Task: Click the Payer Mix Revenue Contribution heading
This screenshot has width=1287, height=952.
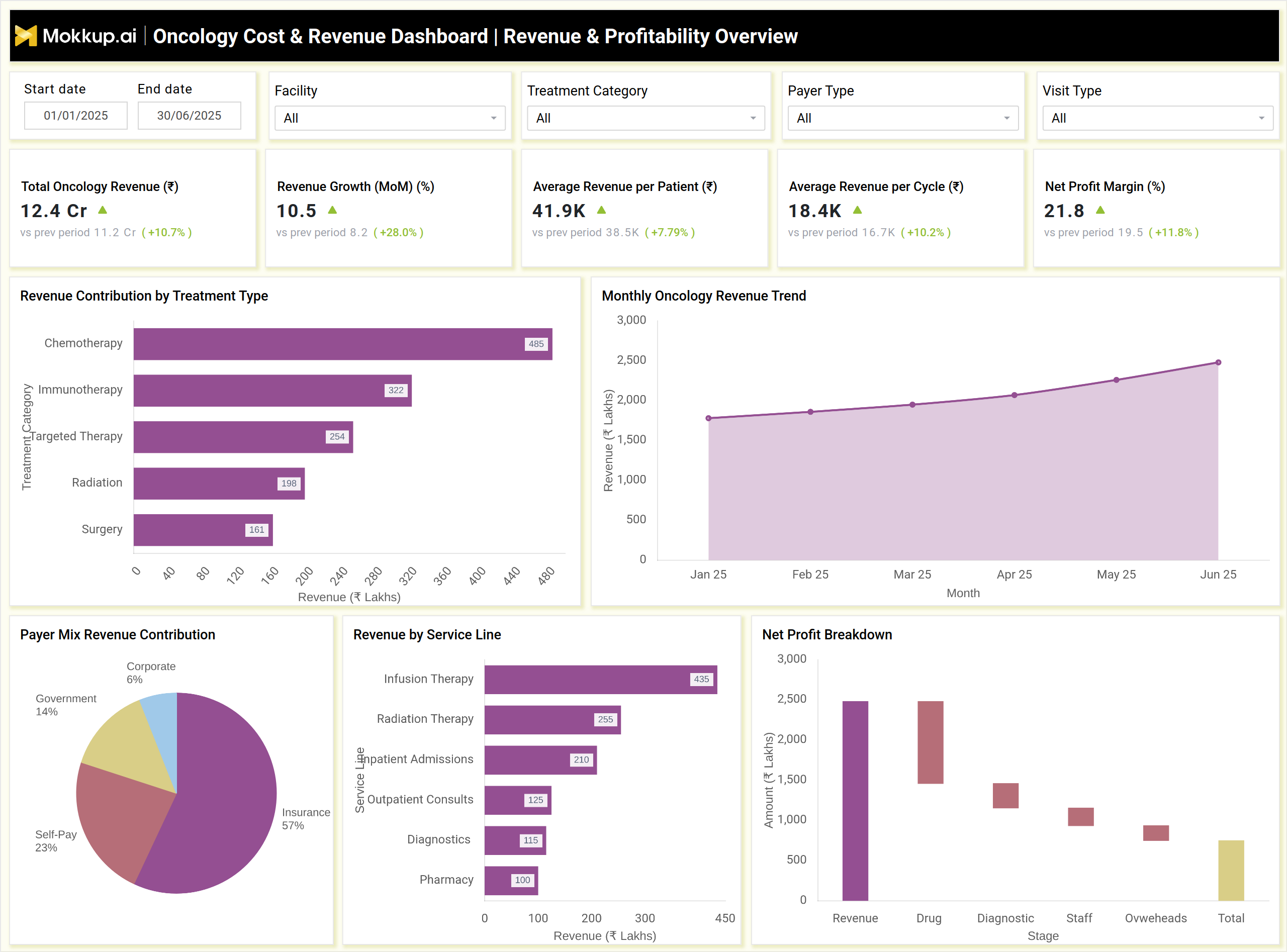Action: 118,634
